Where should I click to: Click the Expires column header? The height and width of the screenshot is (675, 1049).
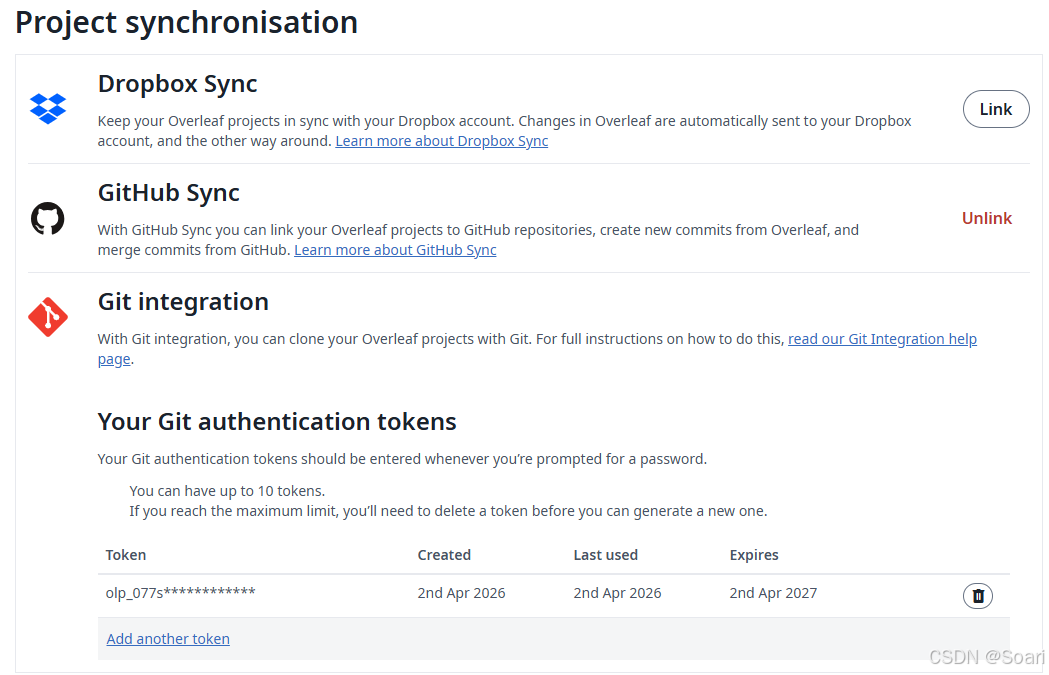click(754, 555)
